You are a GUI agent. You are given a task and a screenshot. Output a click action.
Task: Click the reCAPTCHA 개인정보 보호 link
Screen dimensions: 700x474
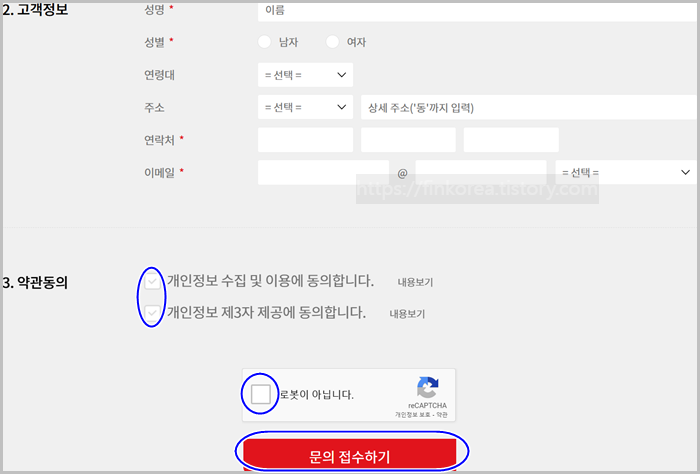point(412,415)
